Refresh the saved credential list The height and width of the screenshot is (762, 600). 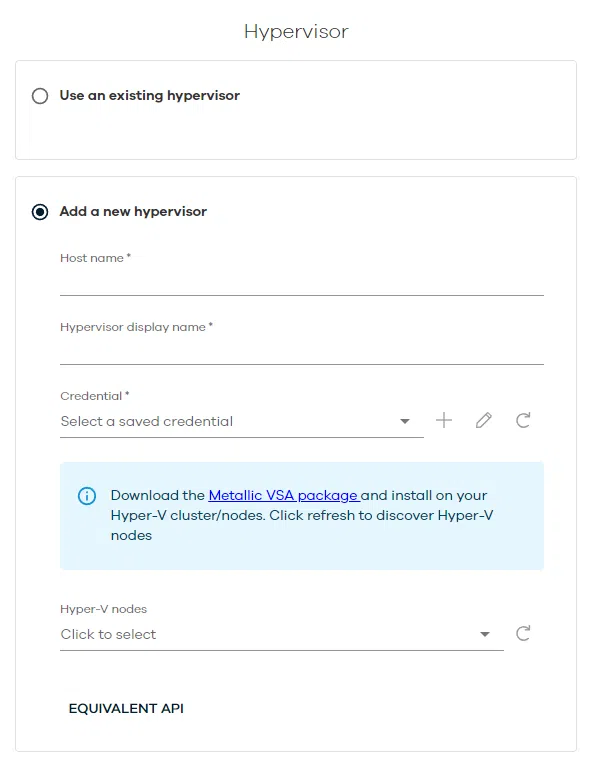tap(523, 421)
